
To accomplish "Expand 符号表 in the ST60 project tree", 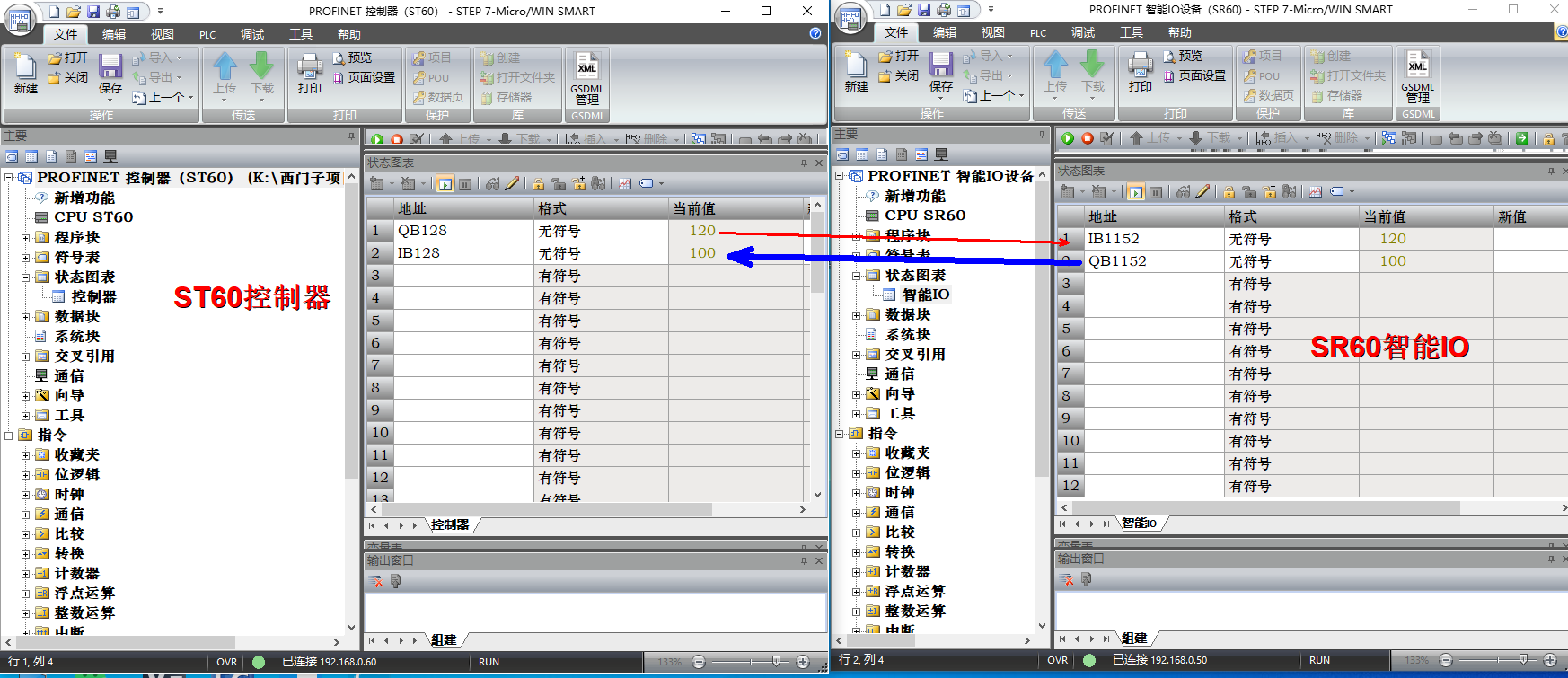I will click(x=26, y=258).
